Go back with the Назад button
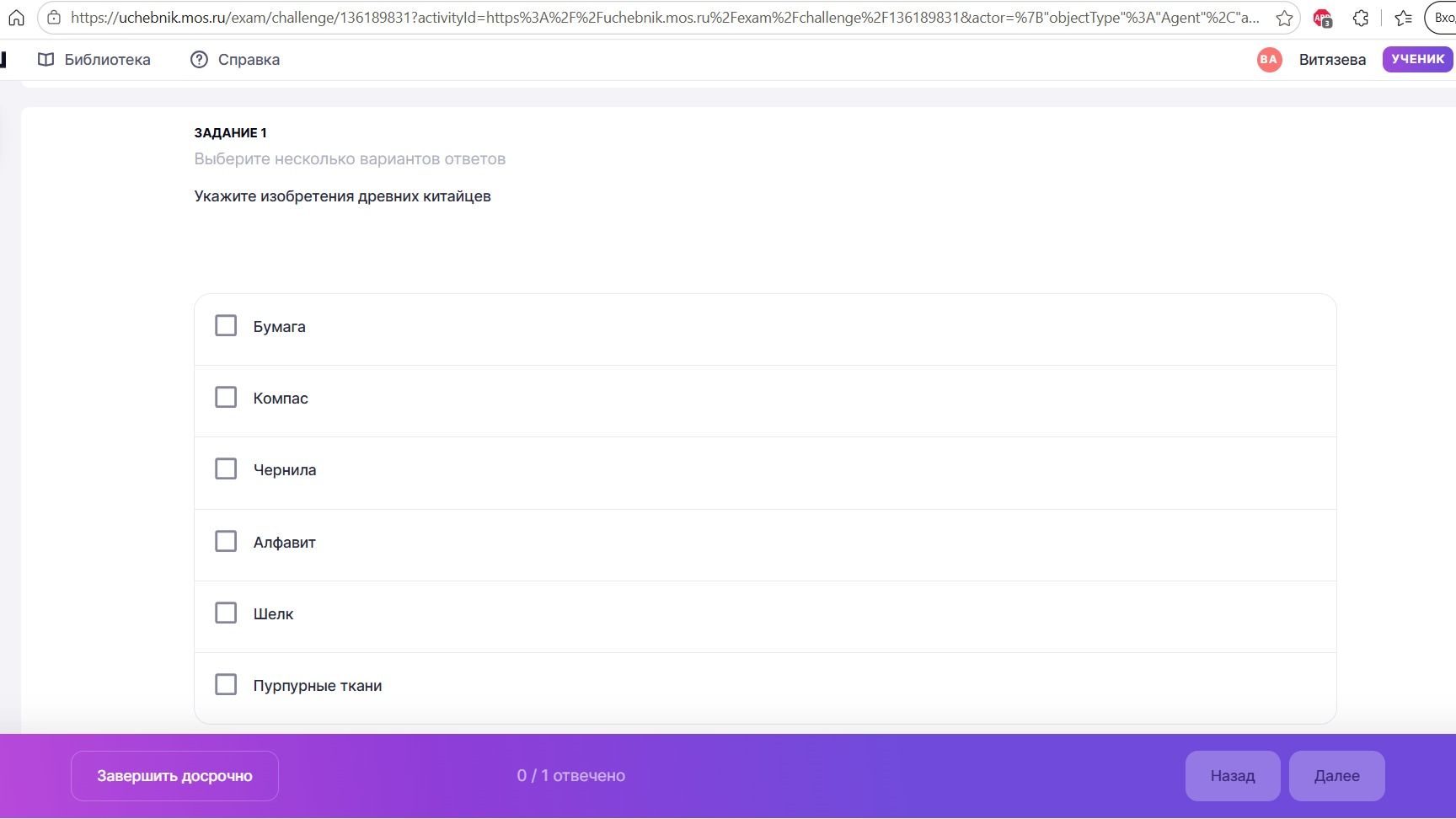The height and width of the screenshot is (819, 1456). point(1233,776)
